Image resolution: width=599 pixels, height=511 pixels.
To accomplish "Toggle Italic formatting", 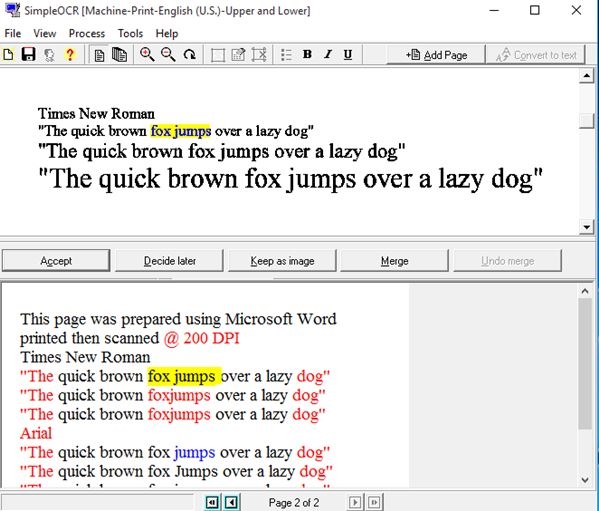I will click(327, 55).
